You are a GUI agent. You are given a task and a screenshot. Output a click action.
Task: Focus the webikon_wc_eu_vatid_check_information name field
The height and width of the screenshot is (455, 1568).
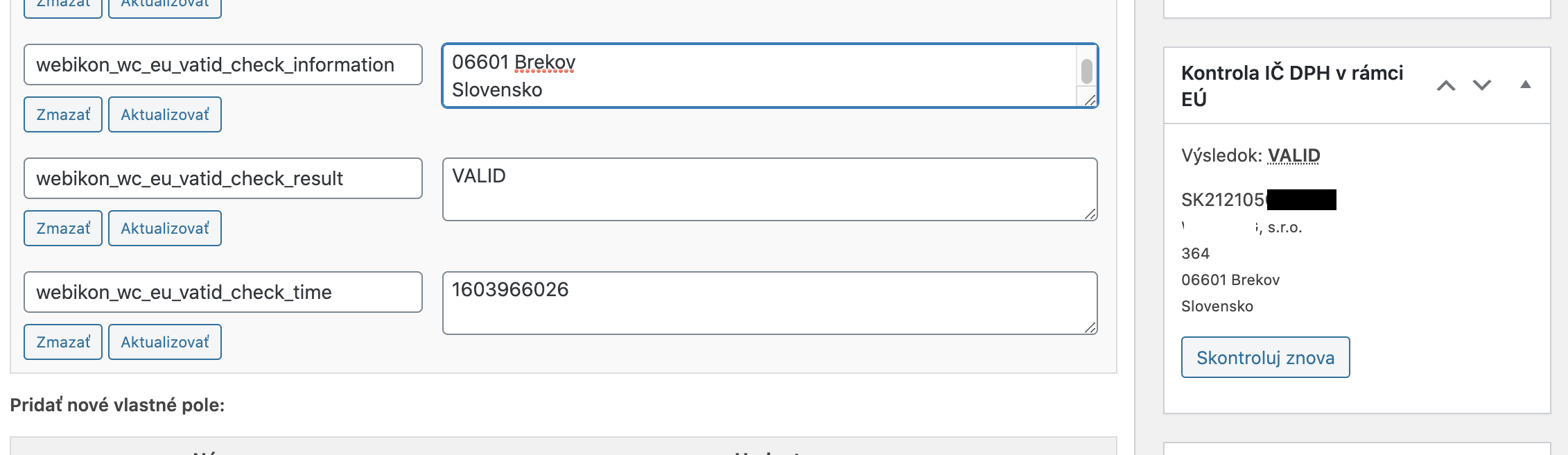click(x=223, y=65)
